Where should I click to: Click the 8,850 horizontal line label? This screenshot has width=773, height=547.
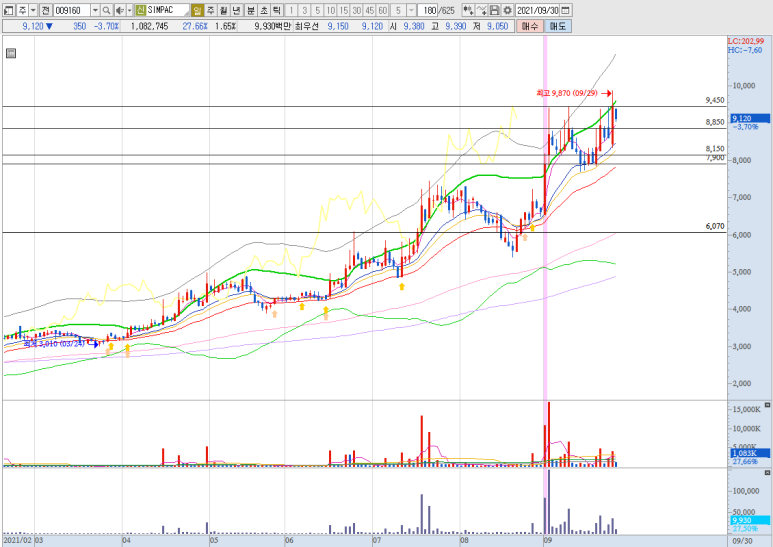(x=715, y=122)
